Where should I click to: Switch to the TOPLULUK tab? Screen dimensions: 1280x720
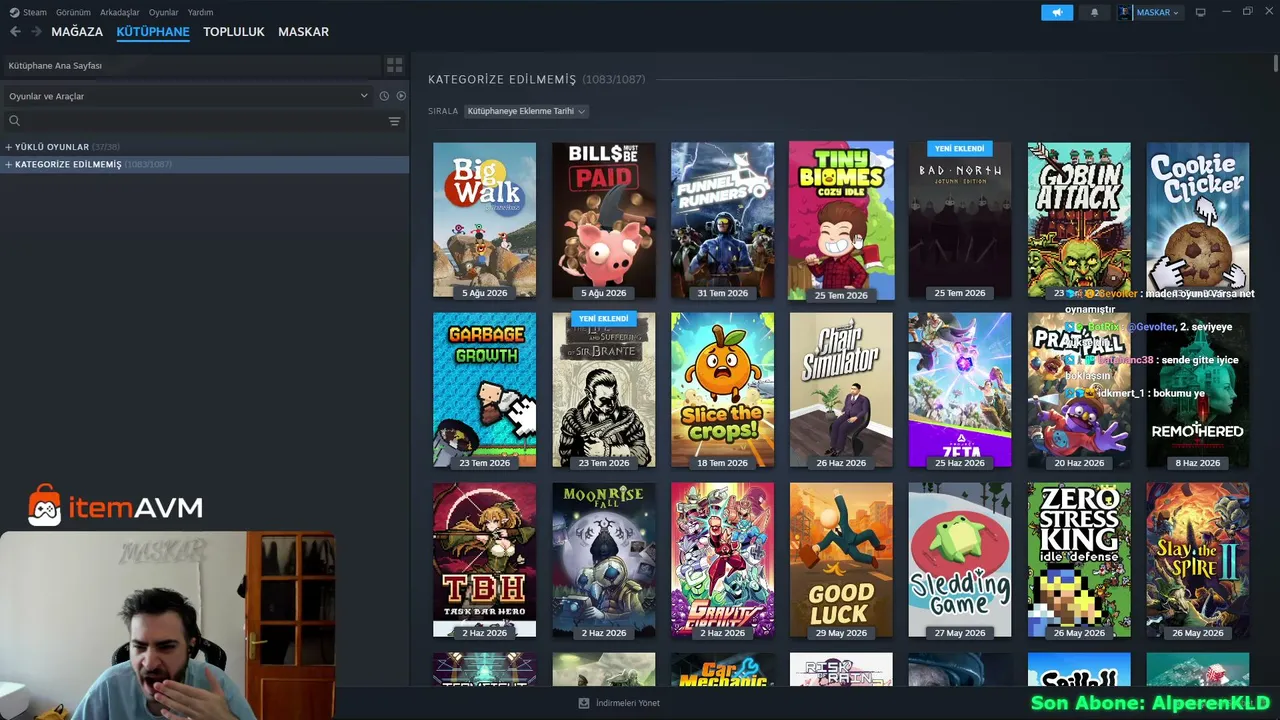[234, 32]
